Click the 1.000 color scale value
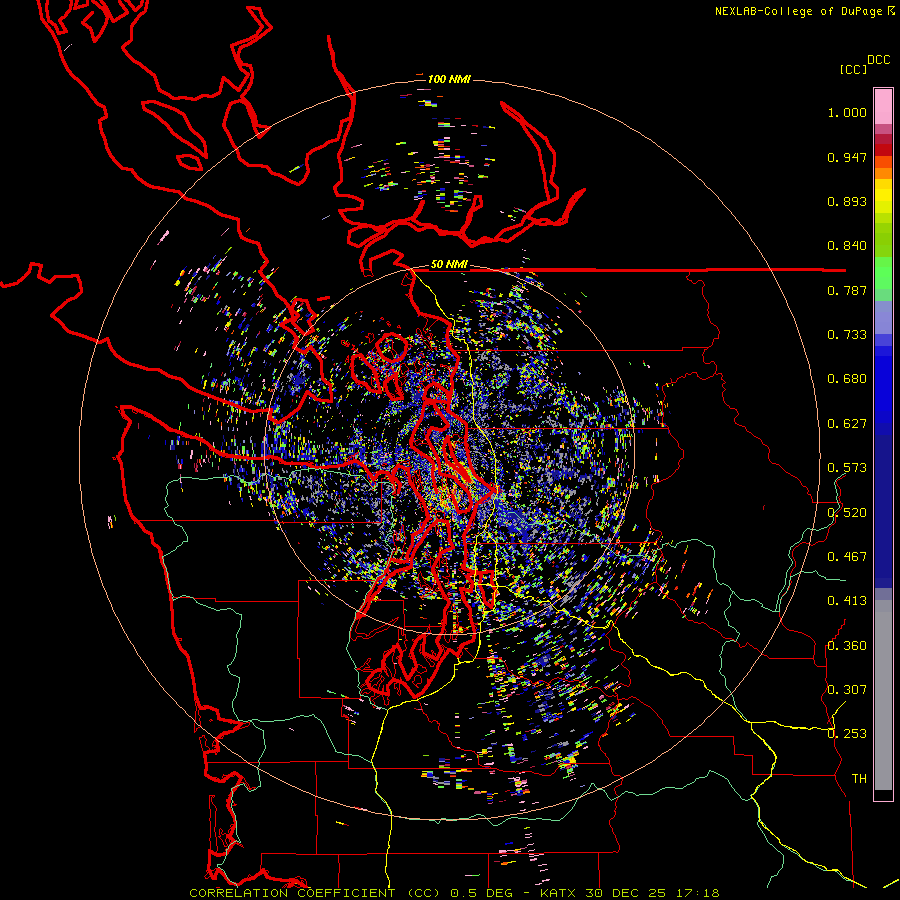The image size is (900, 900). point(847,112)
